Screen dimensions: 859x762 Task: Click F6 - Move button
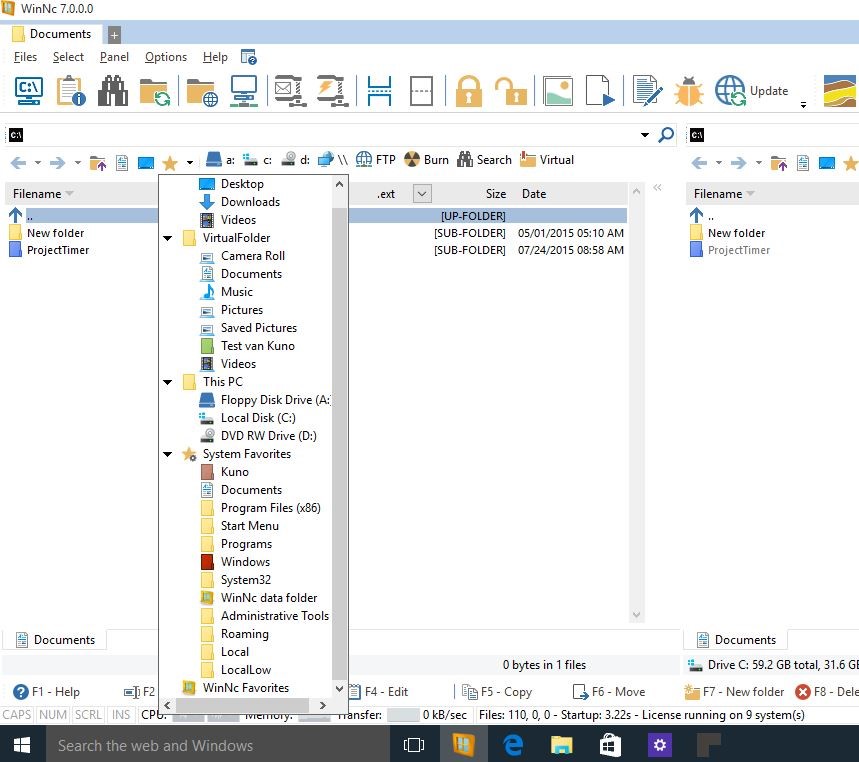coord(609,692)
